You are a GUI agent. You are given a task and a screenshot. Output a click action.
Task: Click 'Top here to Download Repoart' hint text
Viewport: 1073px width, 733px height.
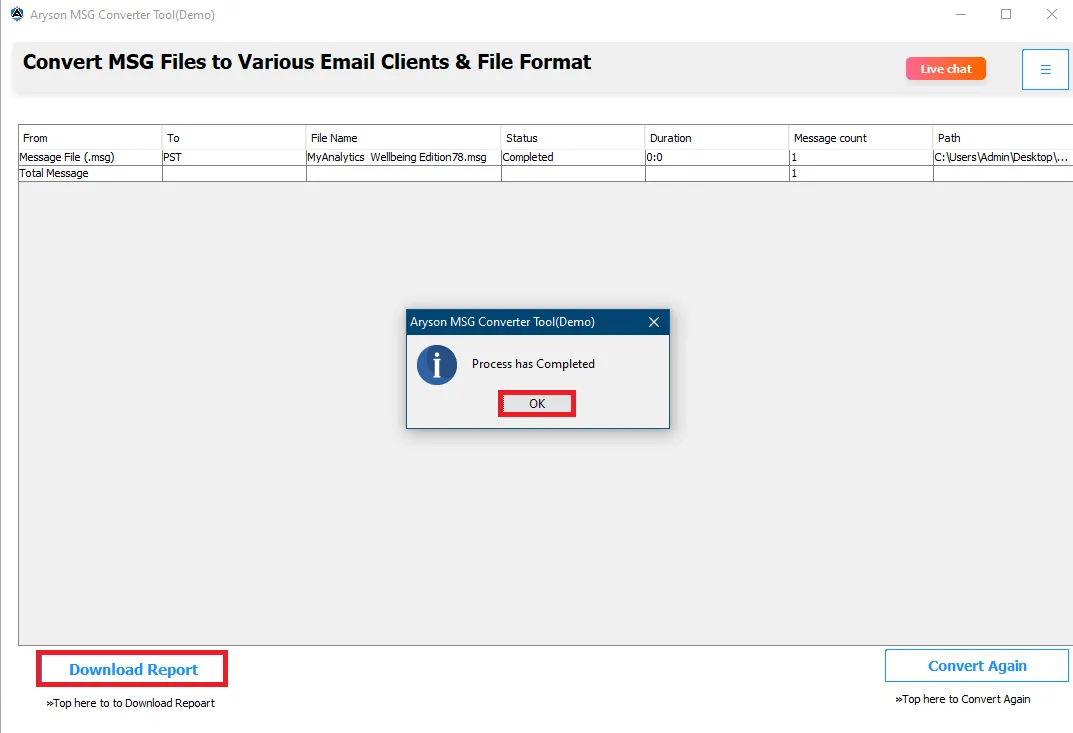[x=130, y=703]
